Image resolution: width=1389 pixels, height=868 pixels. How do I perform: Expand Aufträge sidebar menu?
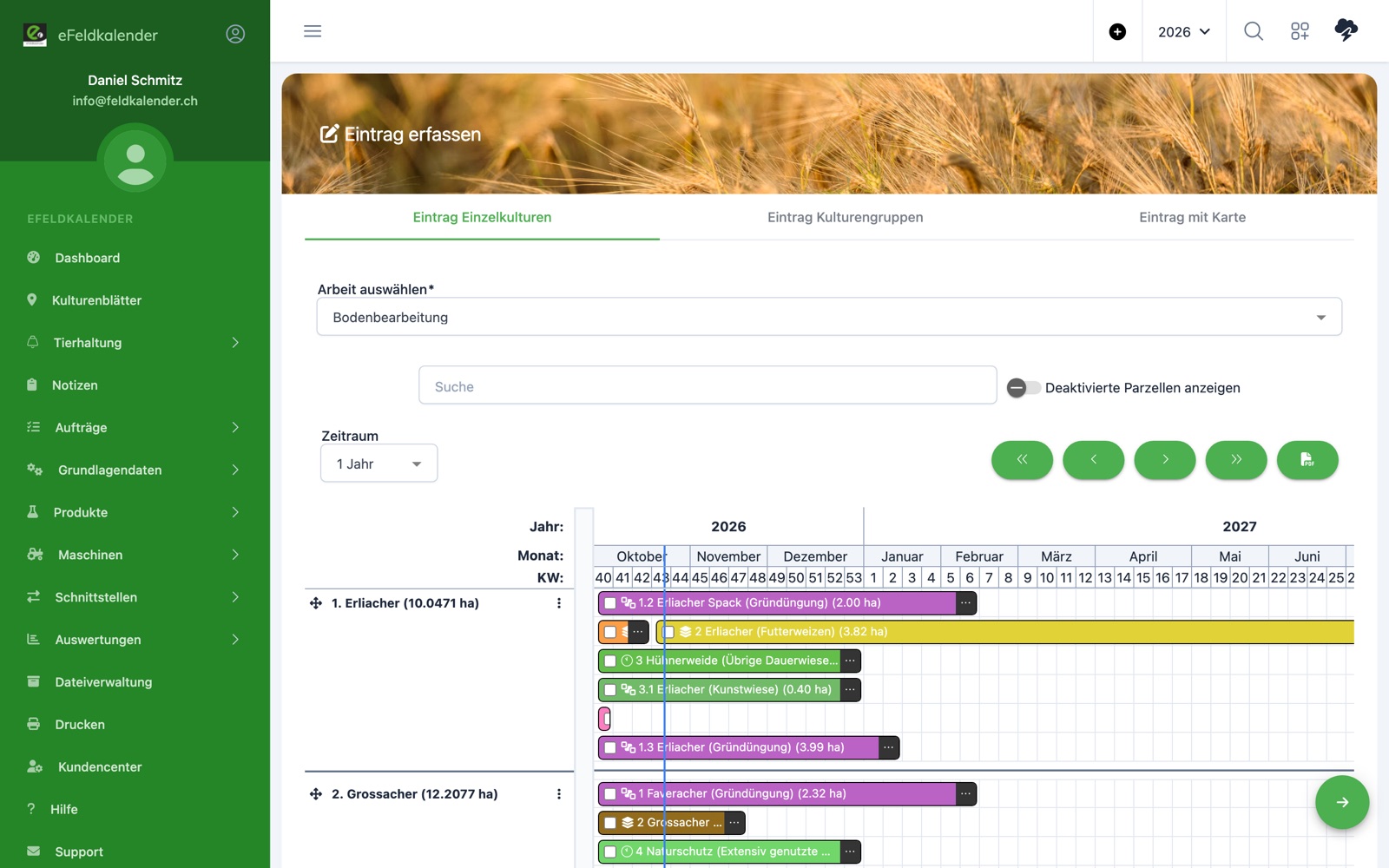click(135, 428)
